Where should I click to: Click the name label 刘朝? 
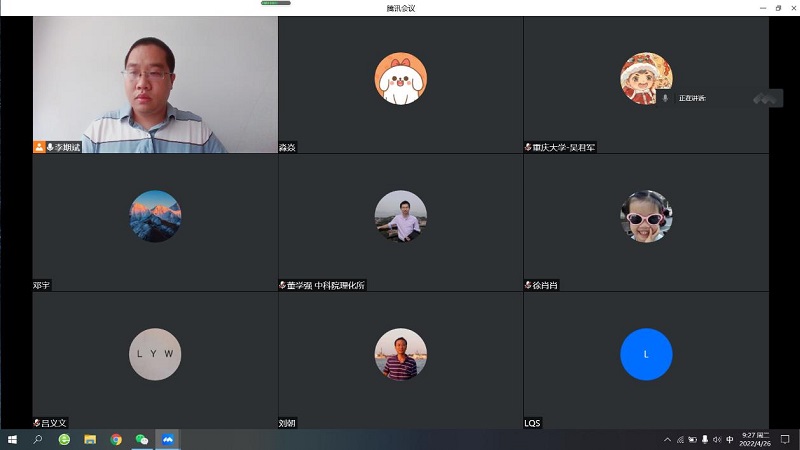point(287,423)
